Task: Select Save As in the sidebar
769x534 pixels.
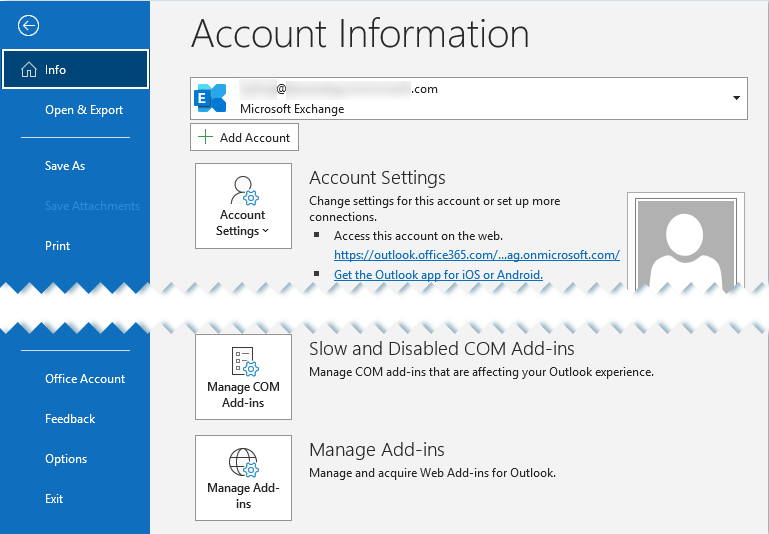Action: (65, 166)
